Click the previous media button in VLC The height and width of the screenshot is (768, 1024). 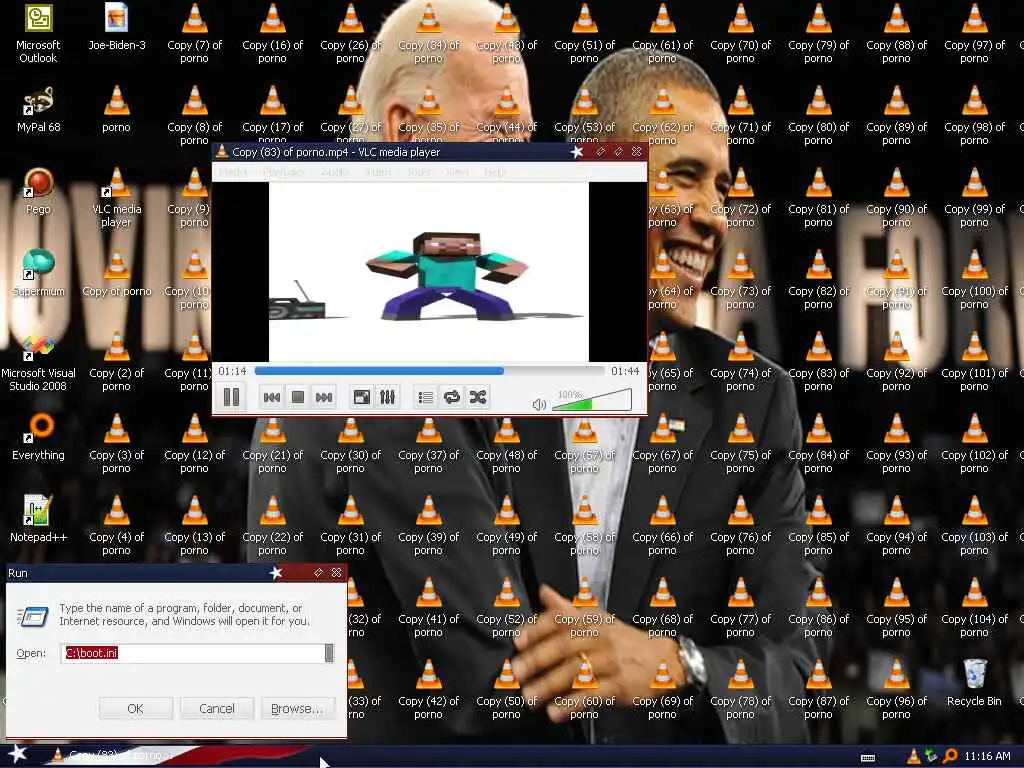[x=272, y=397]
